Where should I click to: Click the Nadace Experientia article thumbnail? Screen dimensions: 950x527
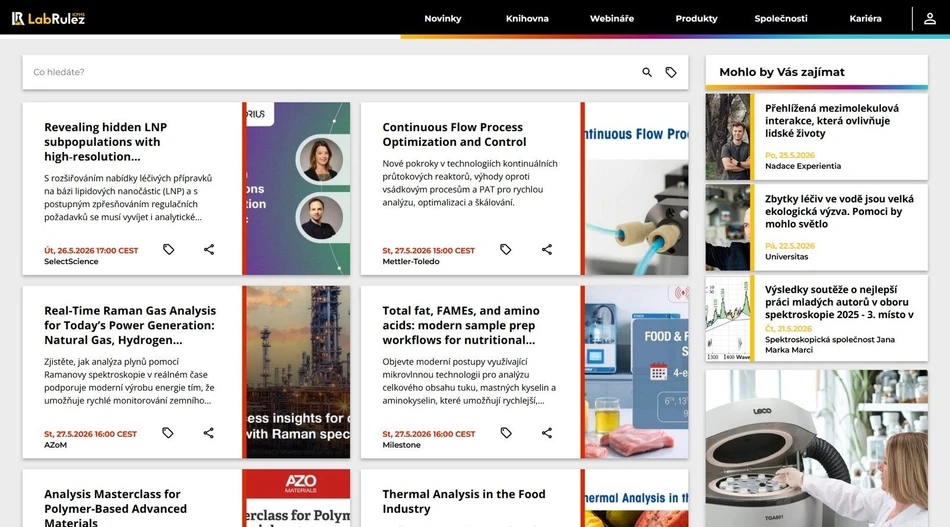click(728, 137)
